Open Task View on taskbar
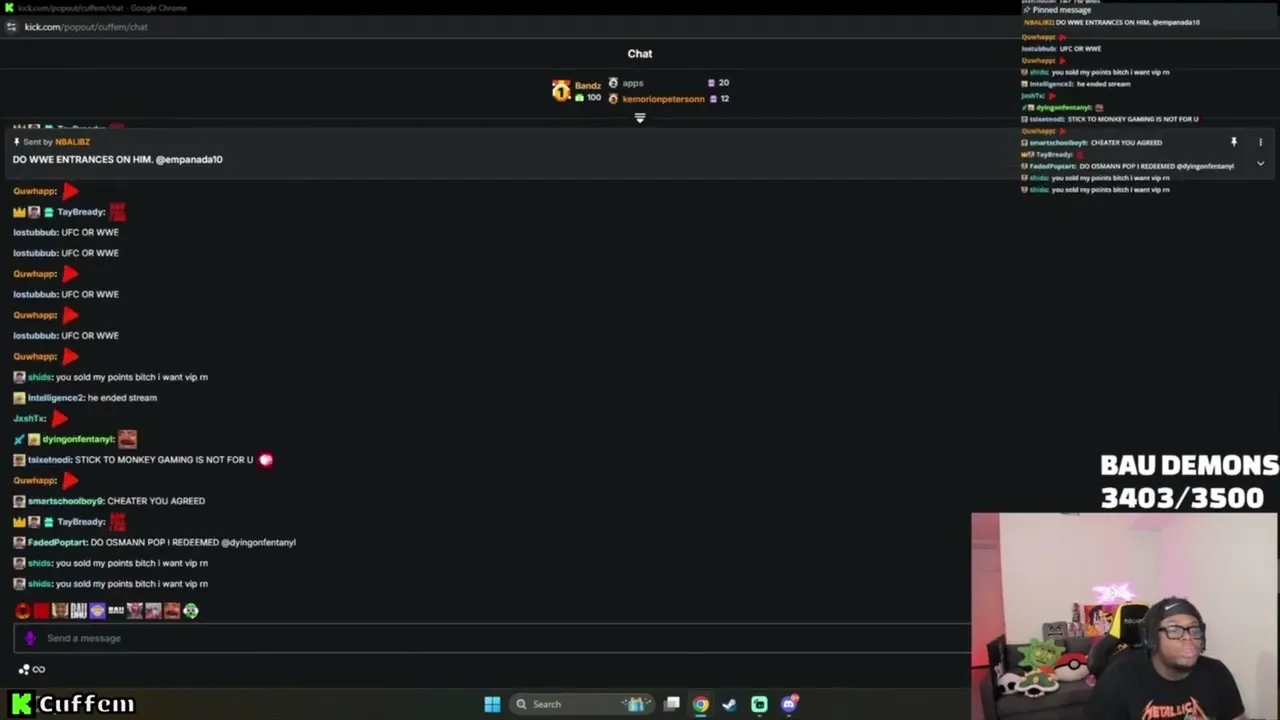The image size is (1280, 720). pos(672,704)
